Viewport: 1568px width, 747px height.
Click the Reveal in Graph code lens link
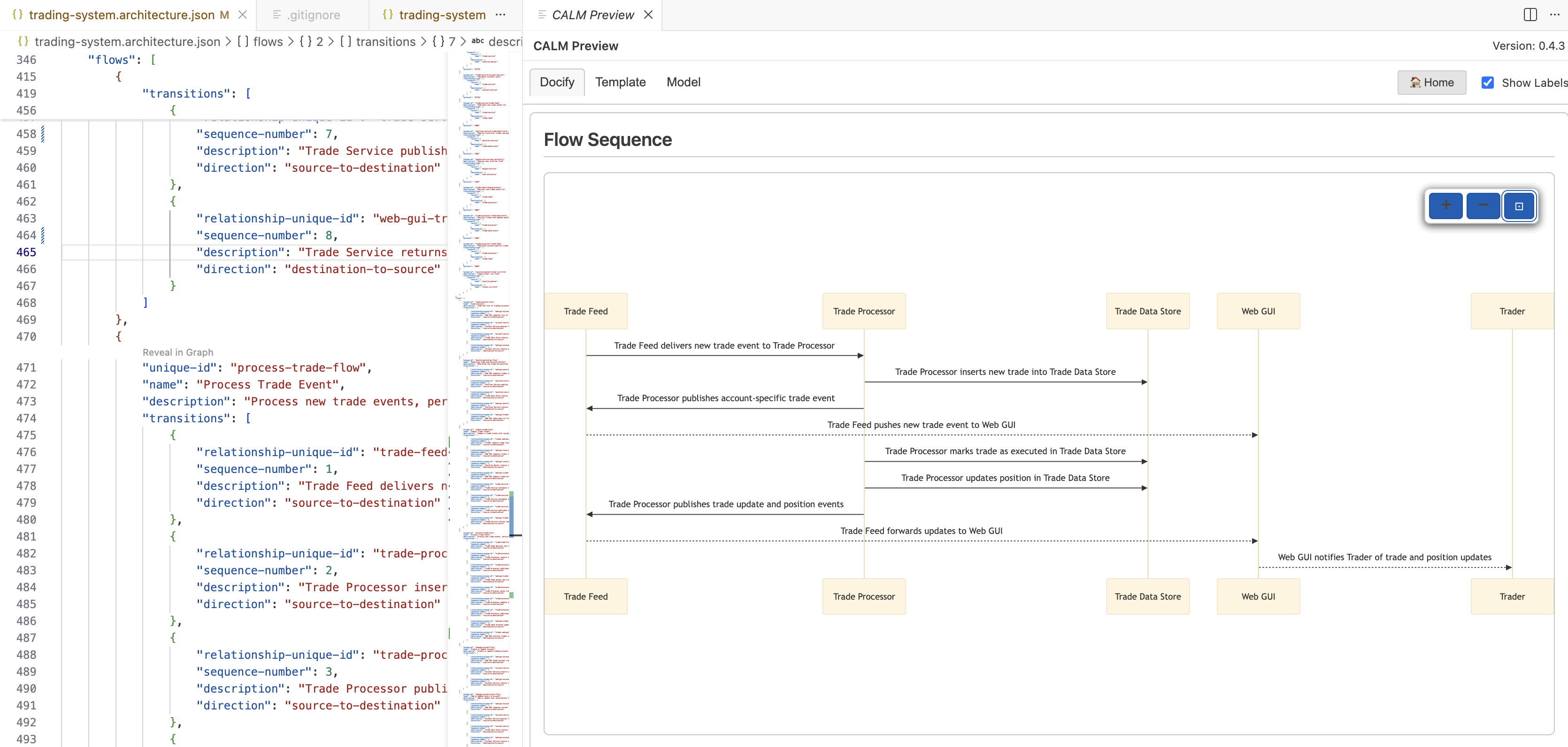tap(178, 352)
